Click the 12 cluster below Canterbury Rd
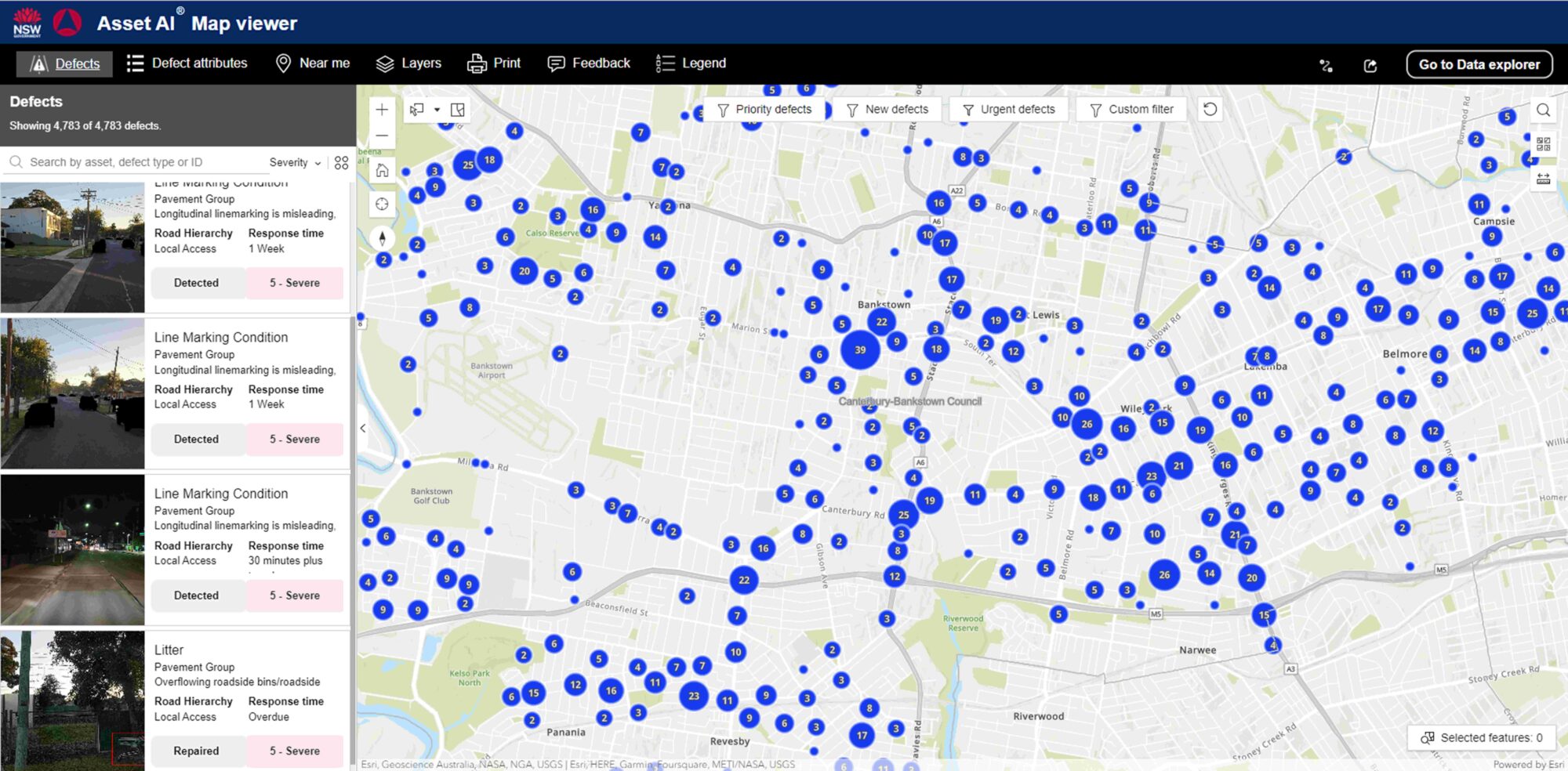Image resolution: width=1568 pixels, height=771 pixels. [895, 576]
